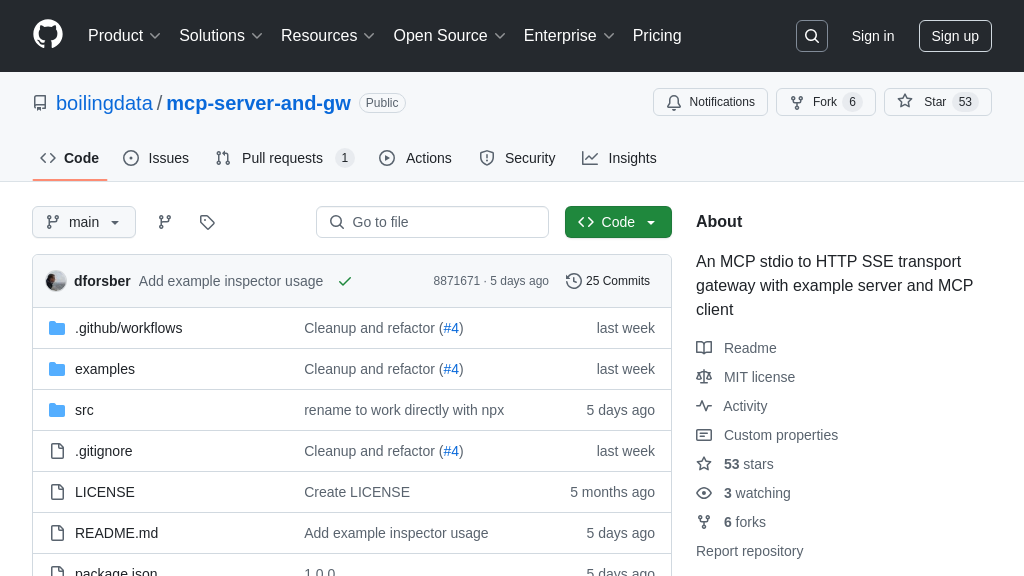Click the branches icon next to main

coord(165,222)
